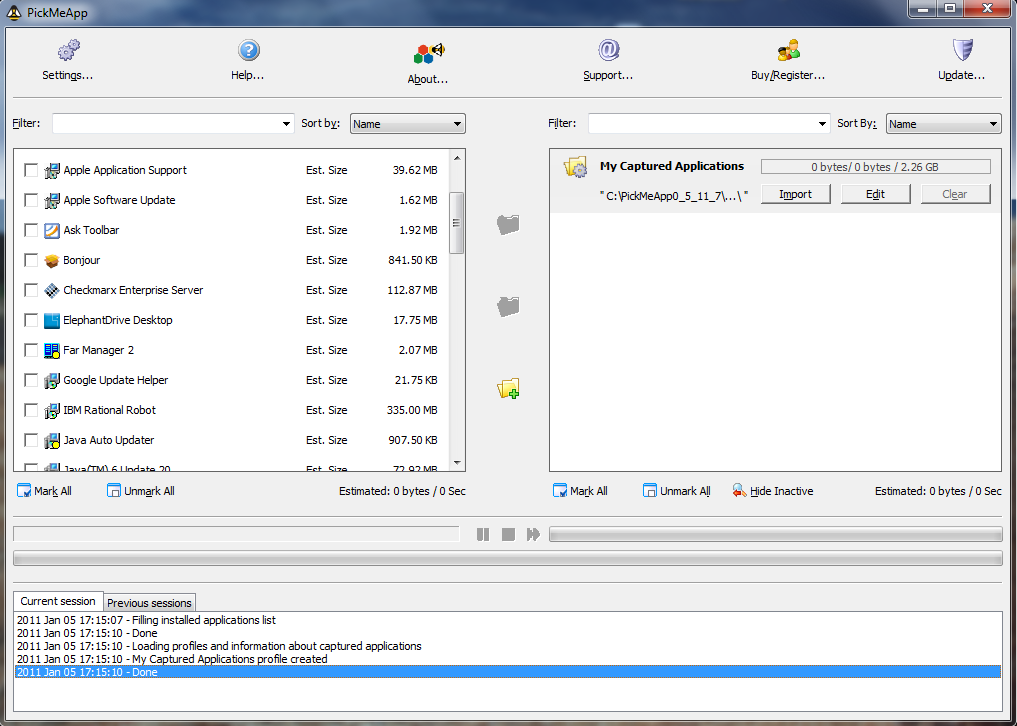Screen dimensions: 1017x726
Task: Open Buy/Register people icon
Action: tap(788, 50)
